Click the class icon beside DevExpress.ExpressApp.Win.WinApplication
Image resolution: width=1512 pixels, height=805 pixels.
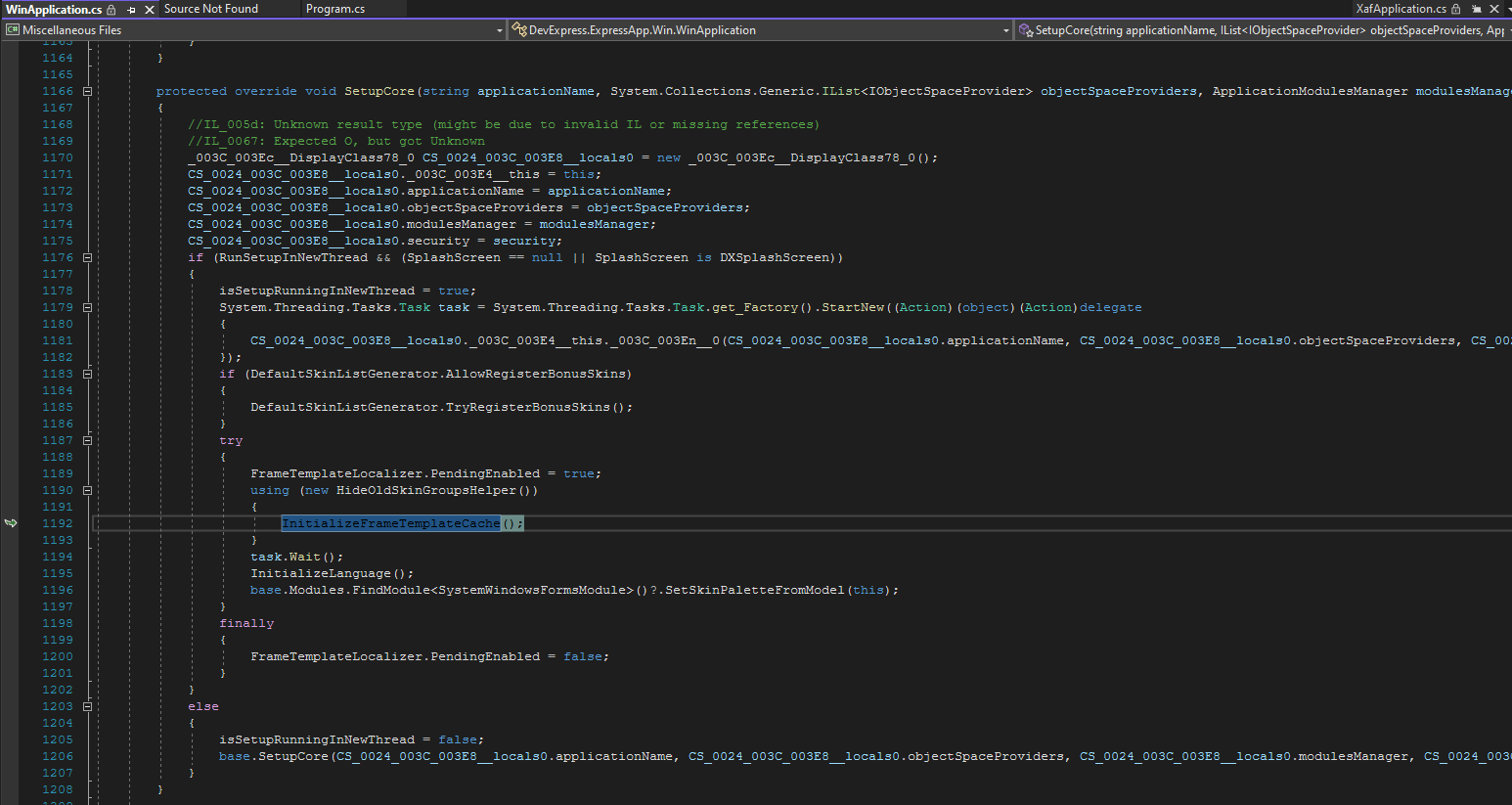click(519, 30)
